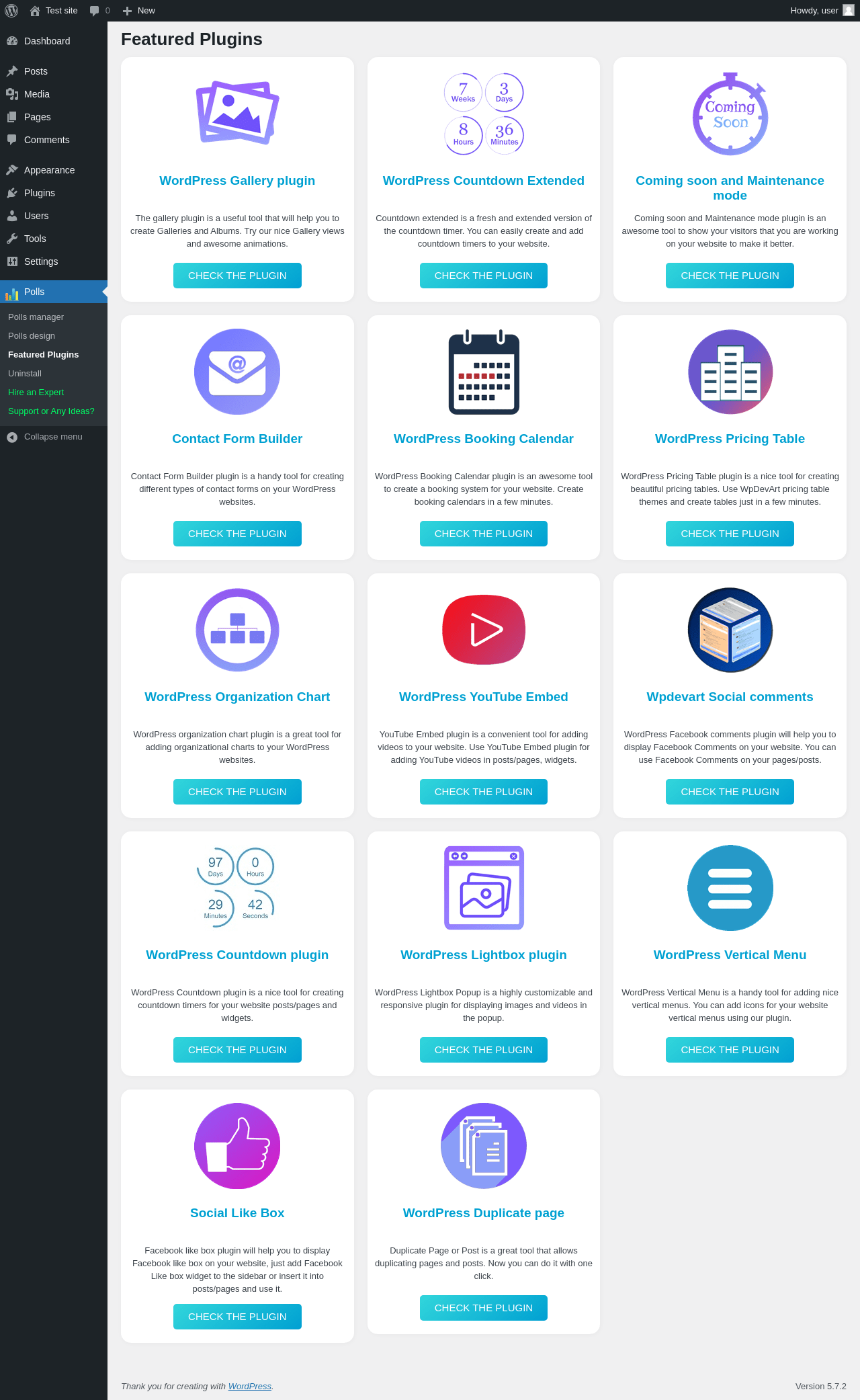
Task: Open Polls design submenu item
Action: (32, 336)
